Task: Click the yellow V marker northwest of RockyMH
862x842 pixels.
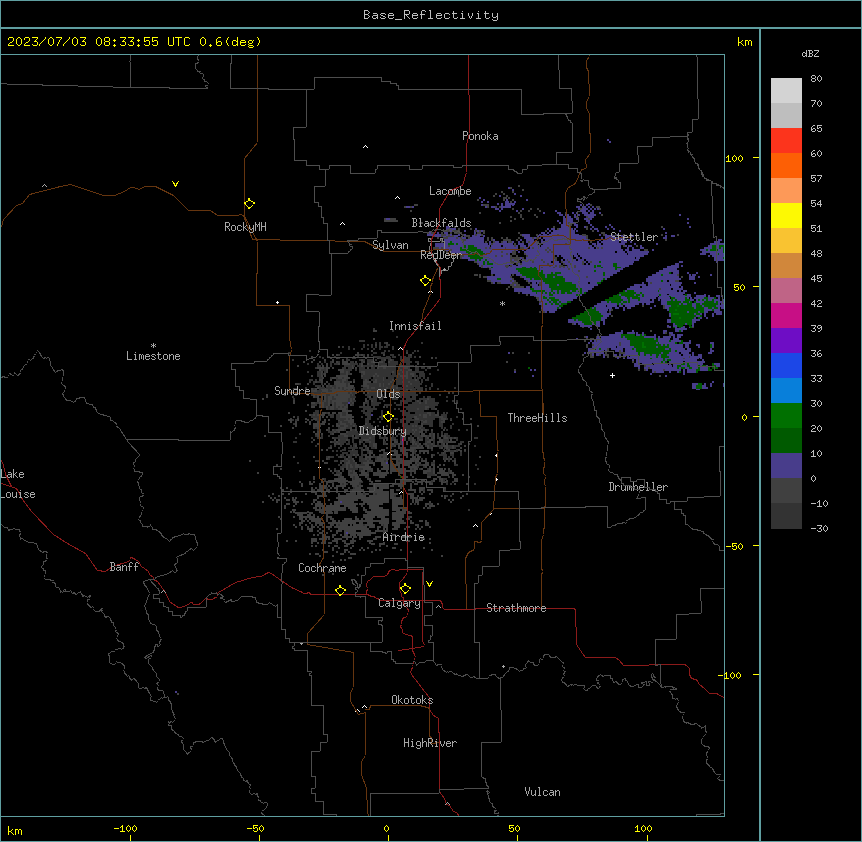Action: pos(175,184)
